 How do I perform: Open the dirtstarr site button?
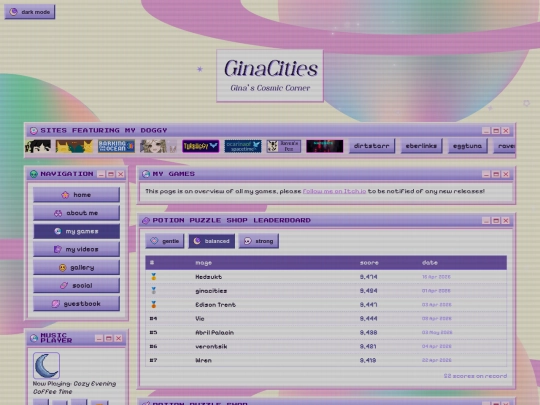[372, 146]
